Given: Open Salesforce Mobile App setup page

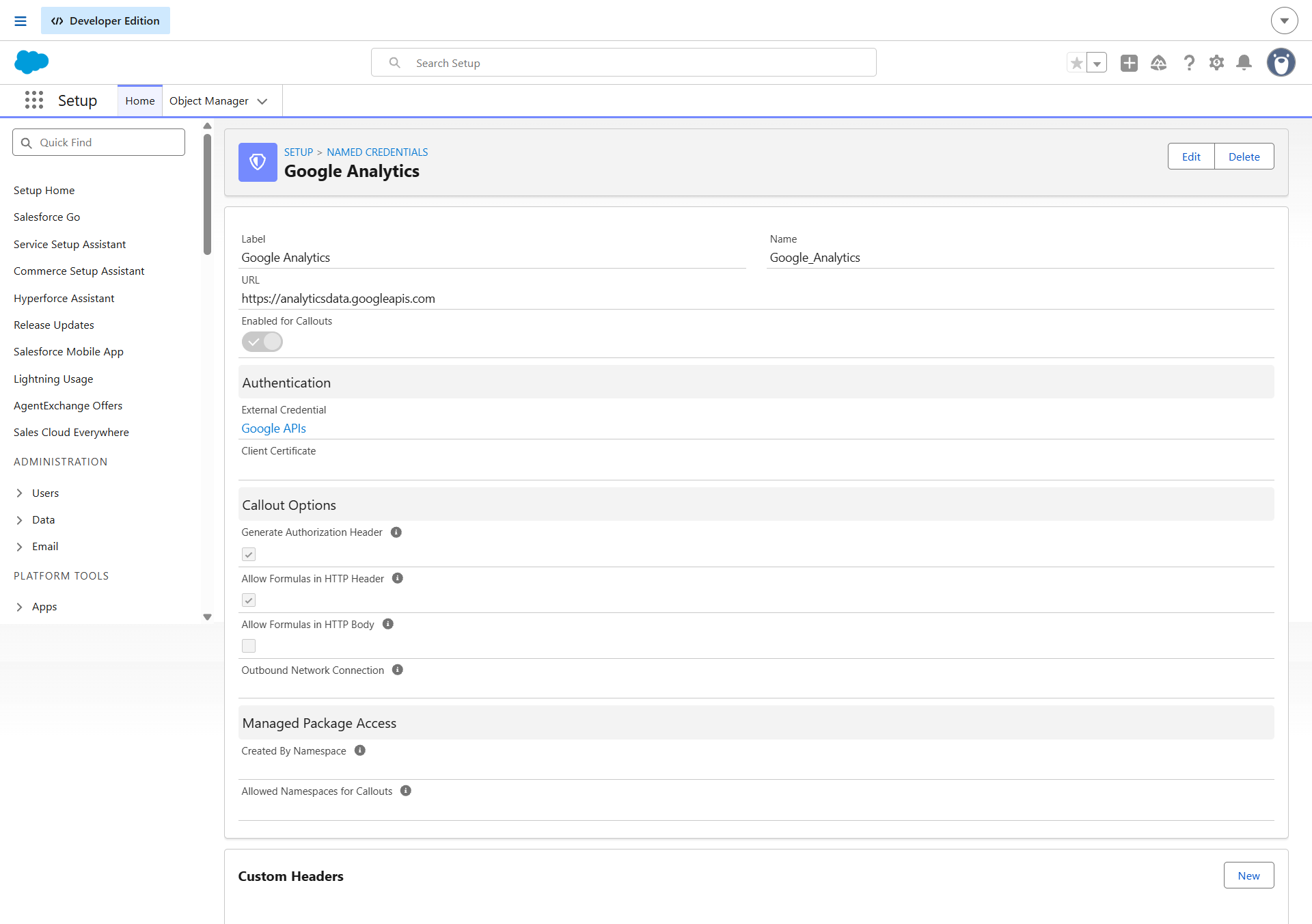Looking at the screenshot, I should click(x=69, y=352).
